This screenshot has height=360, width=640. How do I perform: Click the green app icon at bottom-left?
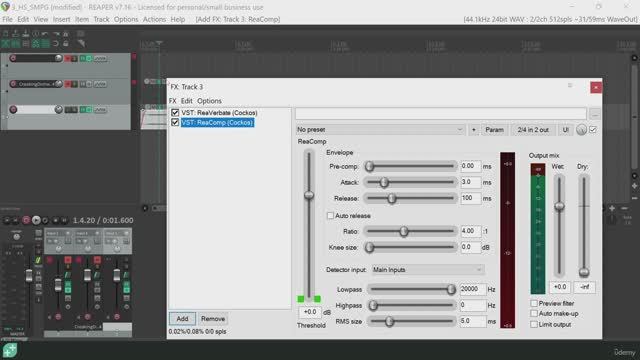[10, 350]
